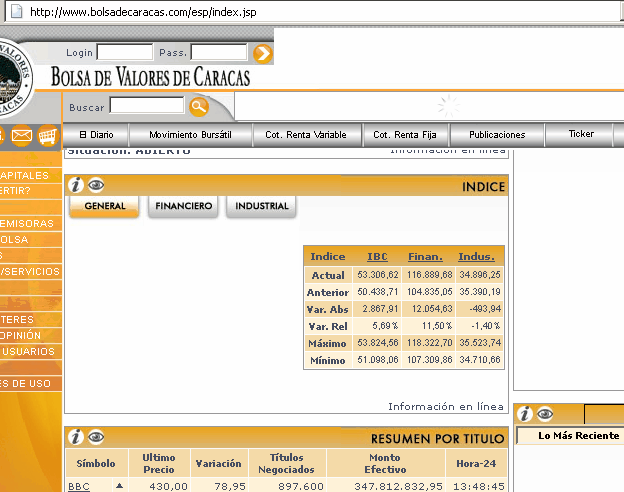Click the RESUMEN POR TITULO info icon

[x=76, y=437]
